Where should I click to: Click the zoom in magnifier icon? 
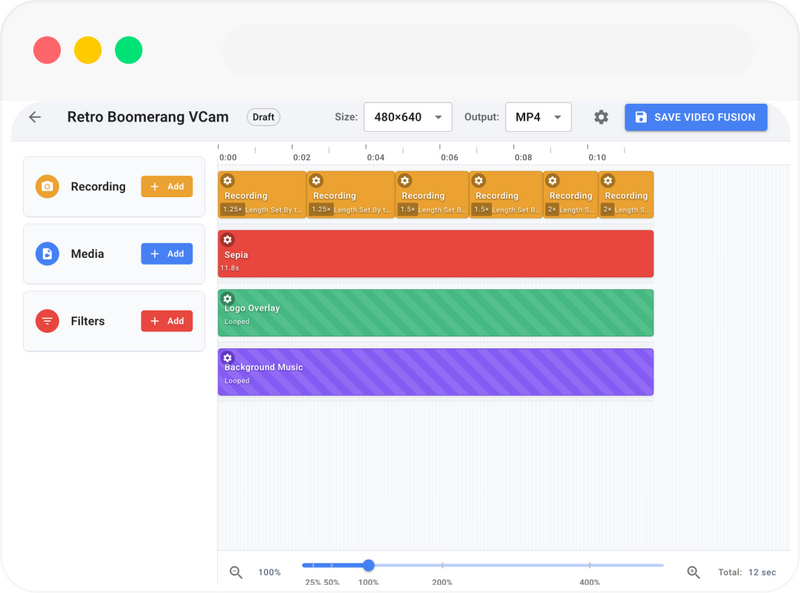(693, 572)
